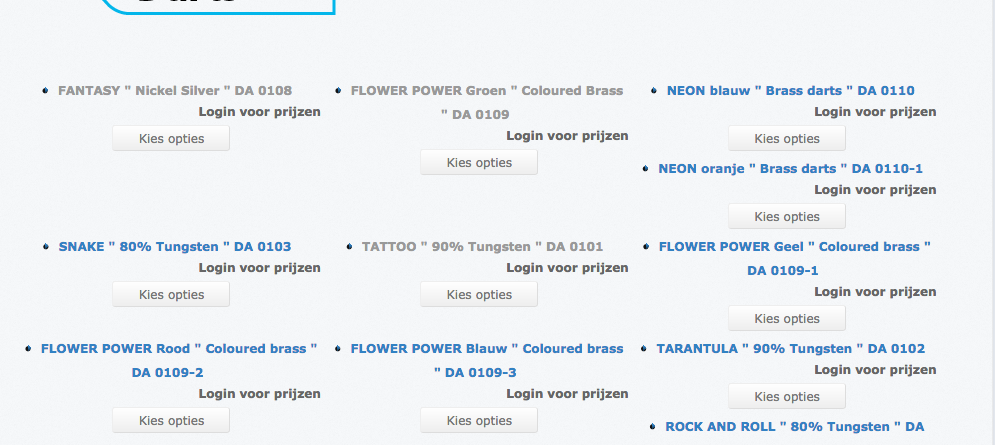The width and height of the screenshot is (995, 445).
Task: Open FLOWER POWER Blauw Coloured brass link
Action: pyautogui.click(x=486, y=349)
